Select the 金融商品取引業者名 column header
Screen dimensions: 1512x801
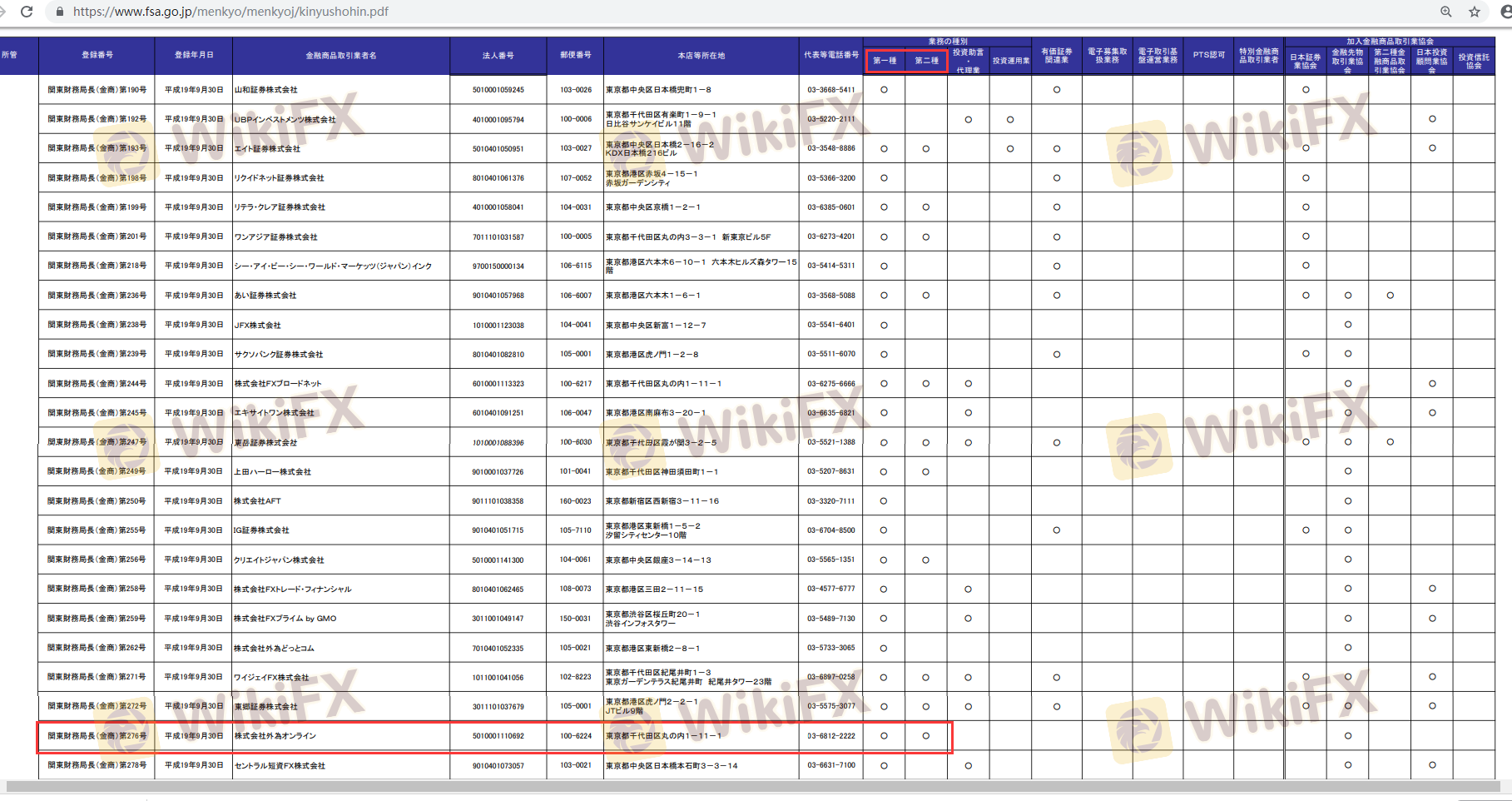[x=341, y=56]
